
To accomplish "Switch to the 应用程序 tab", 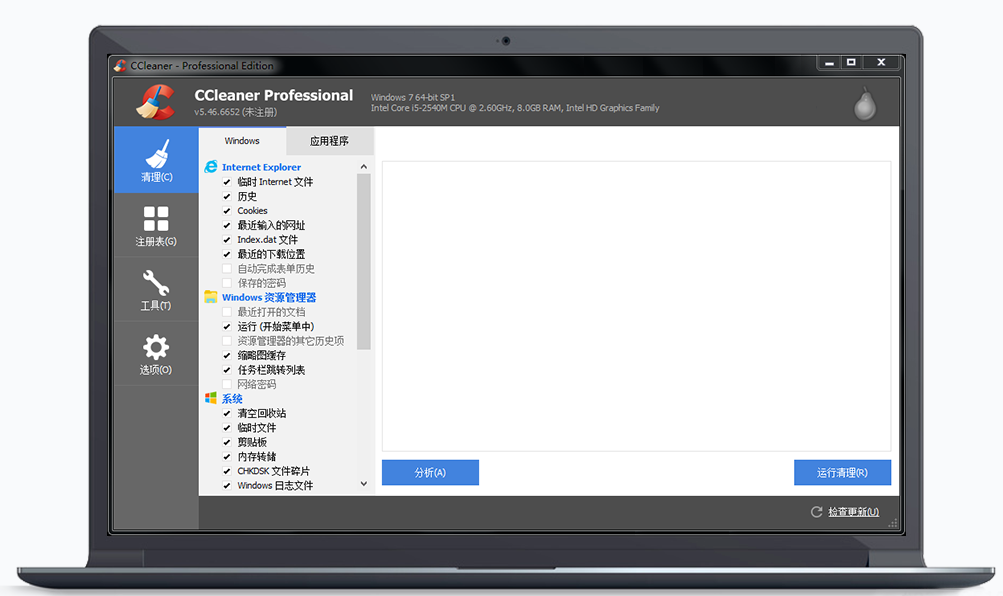I will (x=329, y=141).
